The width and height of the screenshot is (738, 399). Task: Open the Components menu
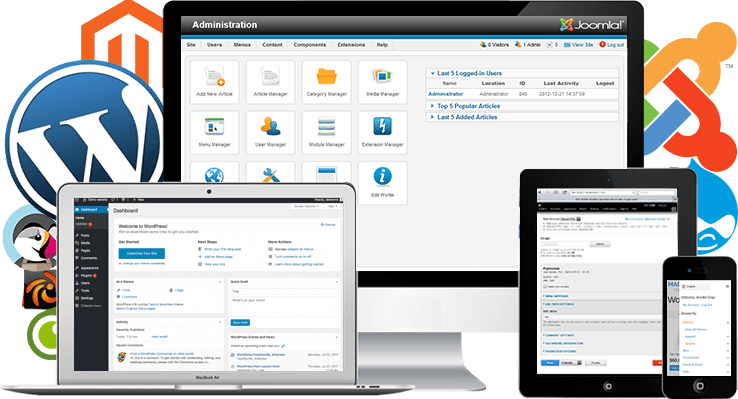click(310, 45)
